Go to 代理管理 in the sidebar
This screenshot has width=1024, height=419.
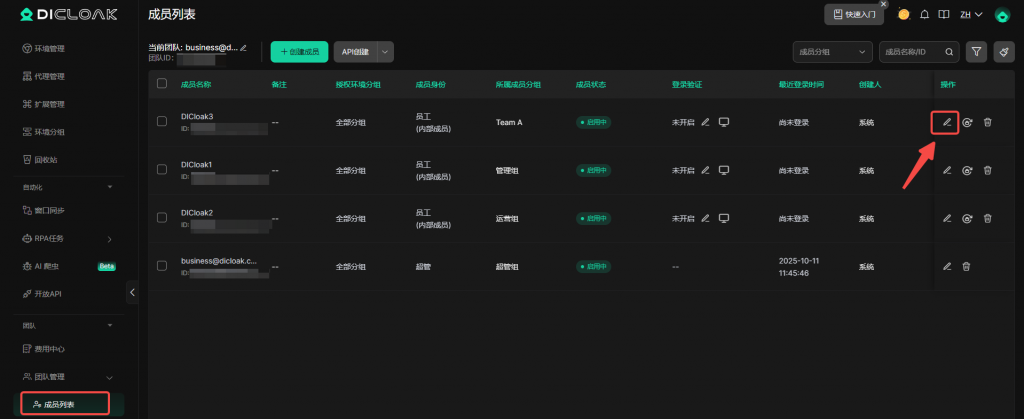[x=50, y=76]
